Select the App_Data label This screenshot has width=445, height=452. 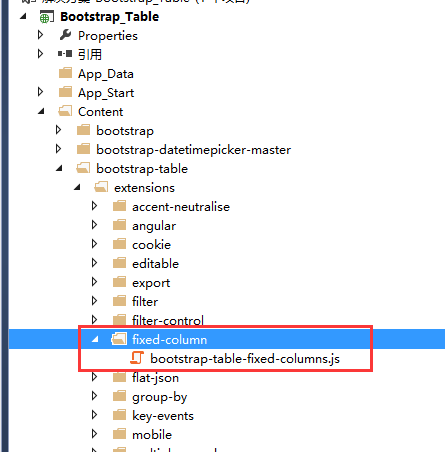pyautogui.click(x=106, y=74)
